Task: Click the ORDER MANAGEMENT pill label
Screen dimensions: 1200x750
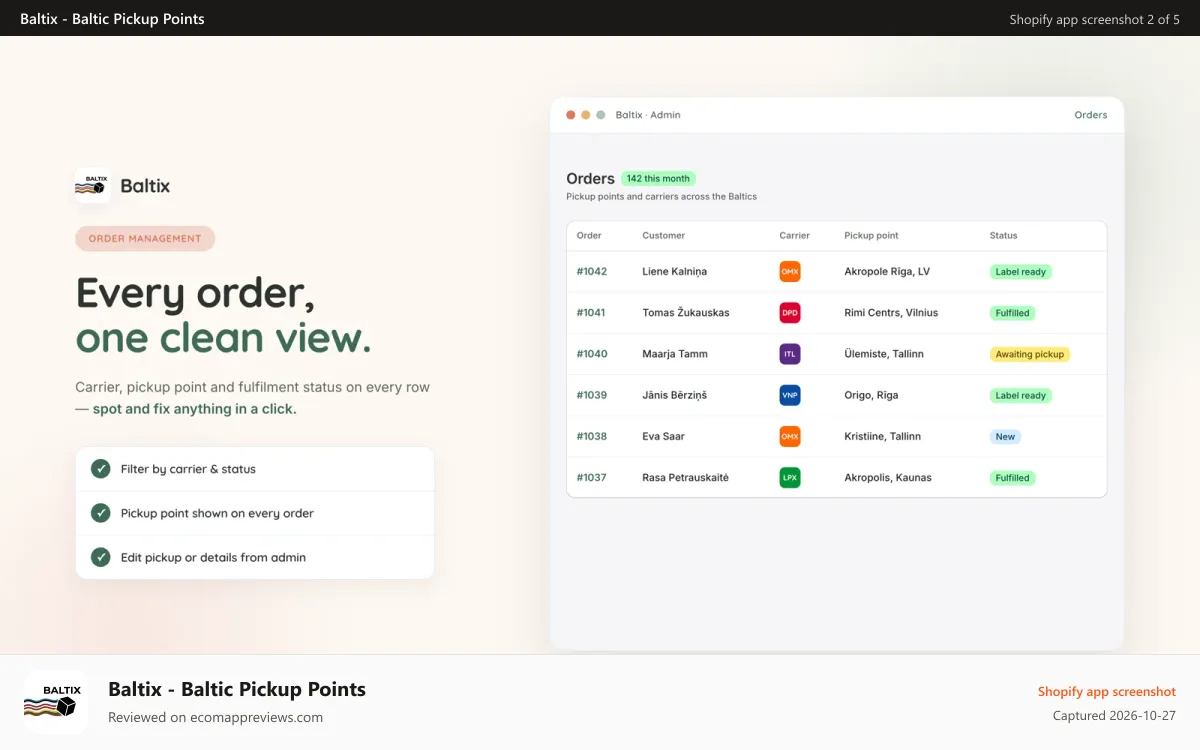Action: click(x=145, y=239)
